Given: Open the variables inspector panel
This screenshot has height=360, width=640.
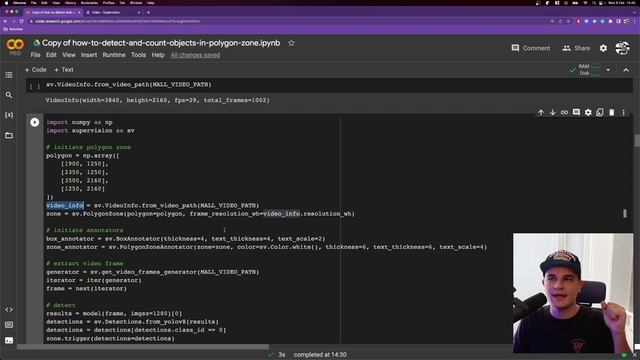Looking at the screenshot, I should click(9, 115).
